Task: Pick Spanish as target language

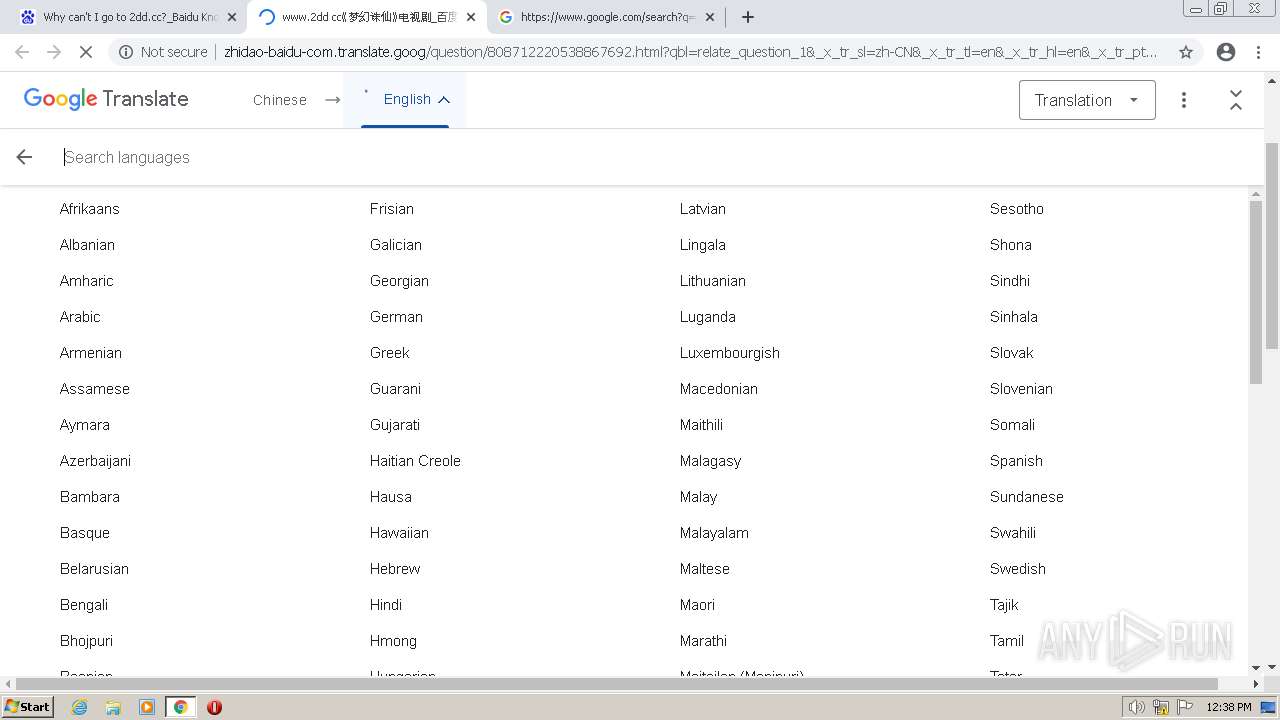Action: point(1017,461)
